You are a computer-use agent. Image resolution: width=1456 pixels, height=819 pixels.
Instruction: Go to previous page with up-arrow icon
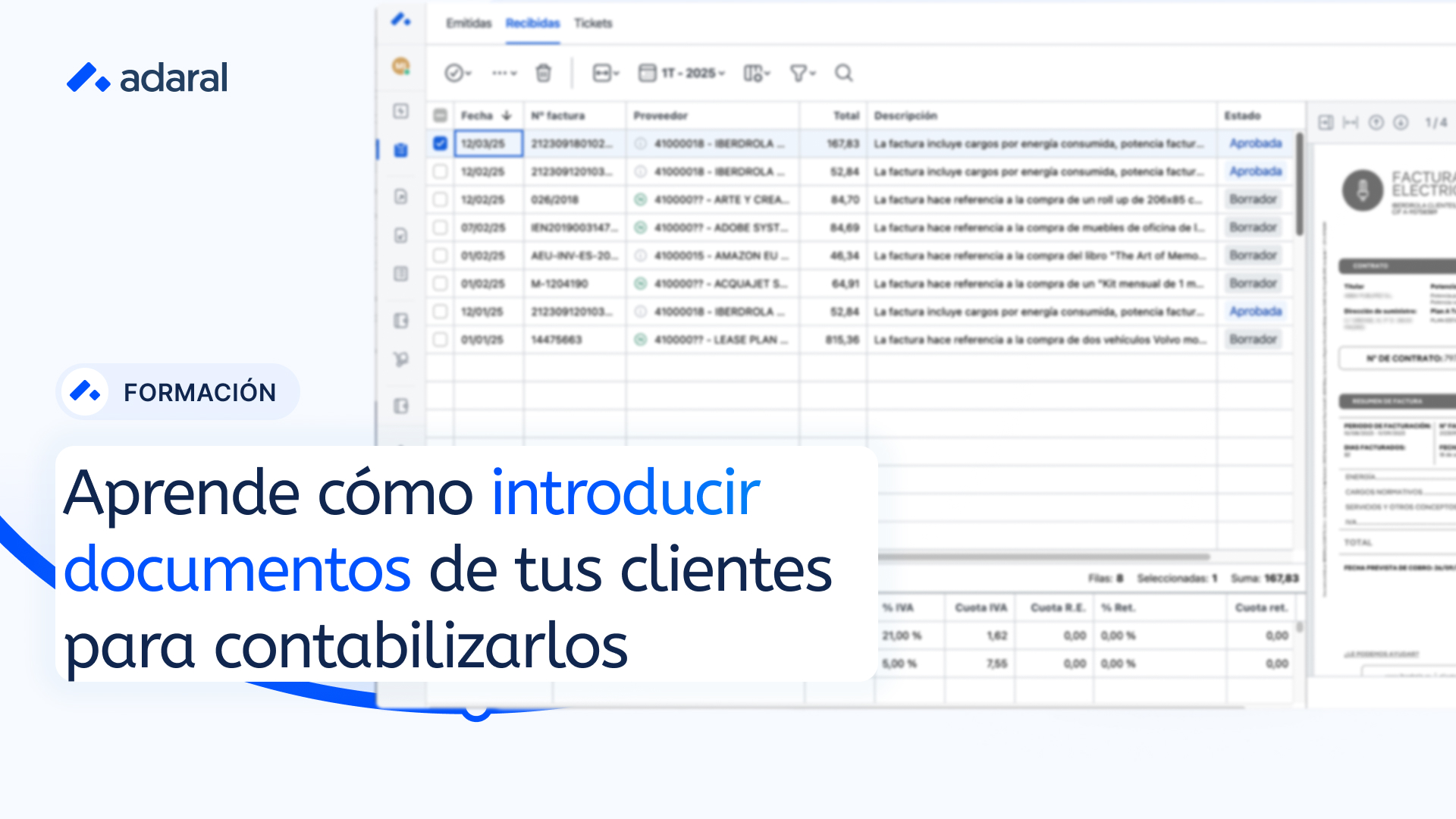click(1376, 122)
